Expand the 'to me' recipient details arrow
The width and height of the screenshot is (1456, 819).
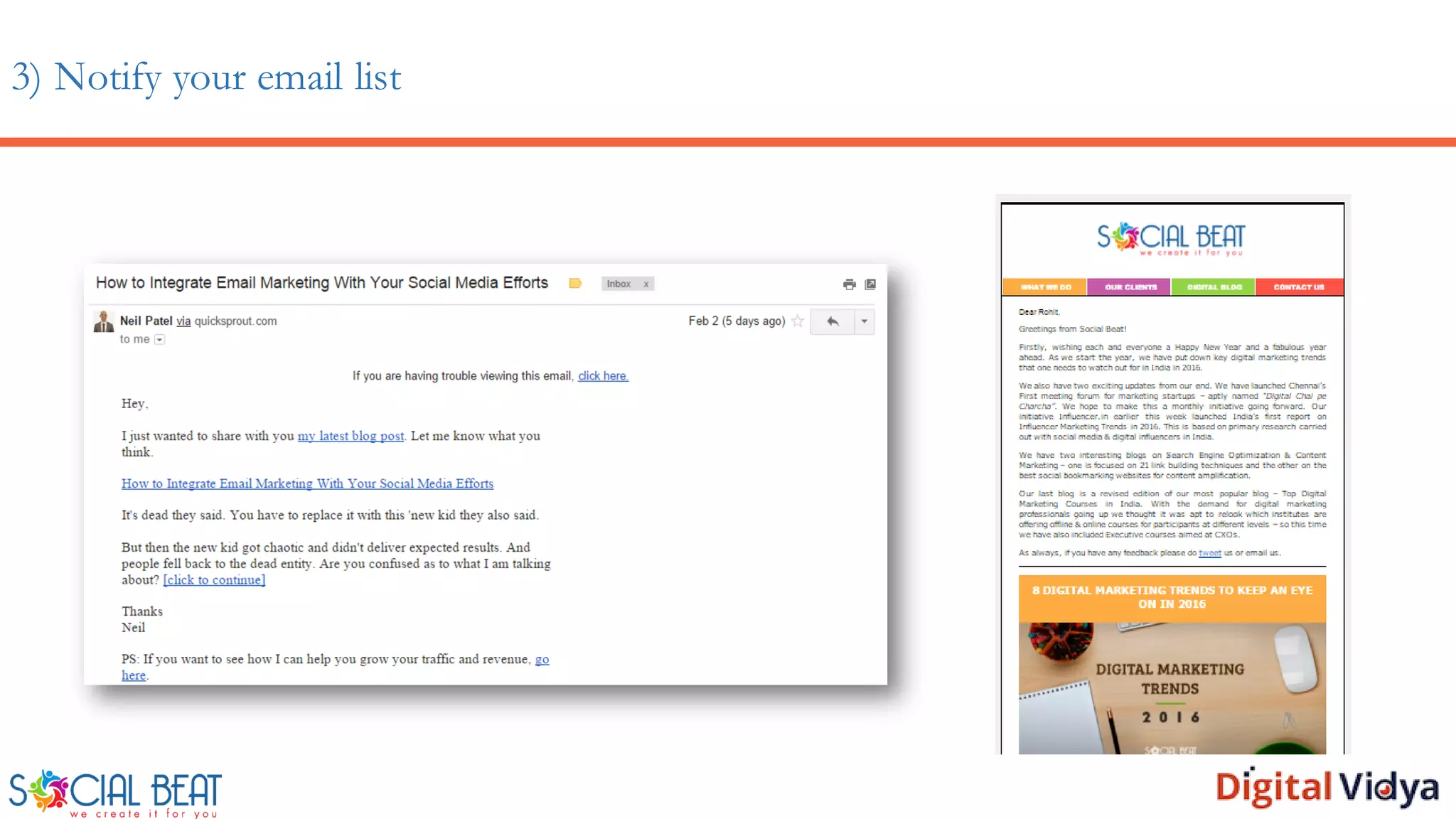coord(160,340)
